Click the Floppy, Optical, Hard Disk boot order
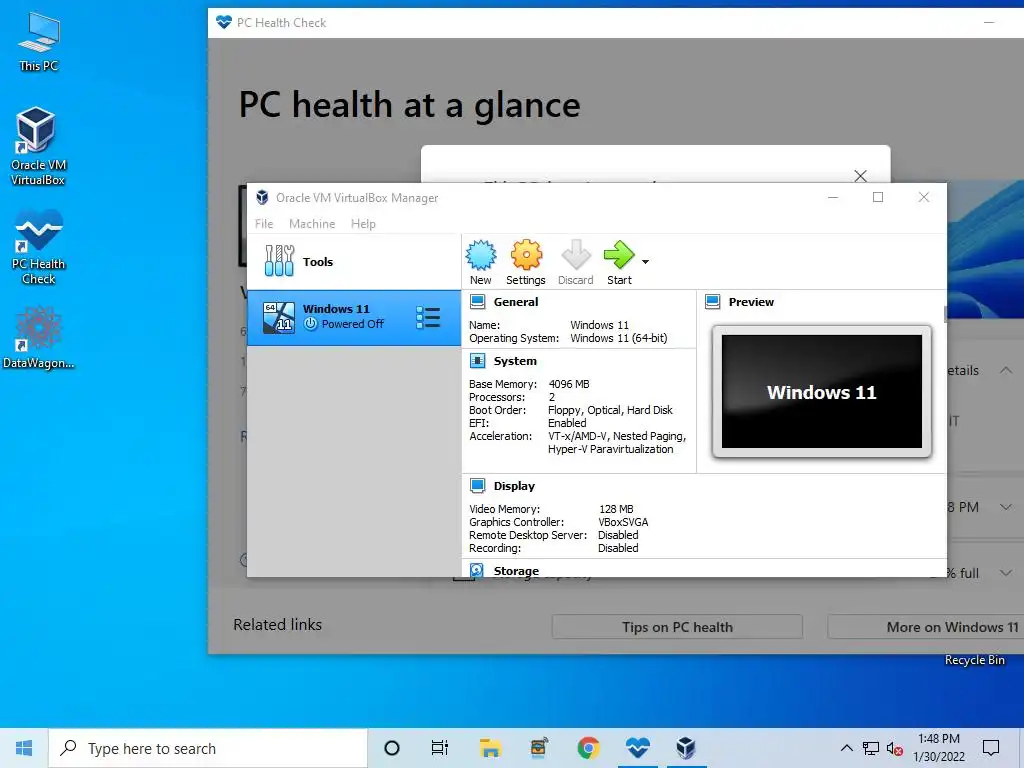1024x768 pixels. 610,410
